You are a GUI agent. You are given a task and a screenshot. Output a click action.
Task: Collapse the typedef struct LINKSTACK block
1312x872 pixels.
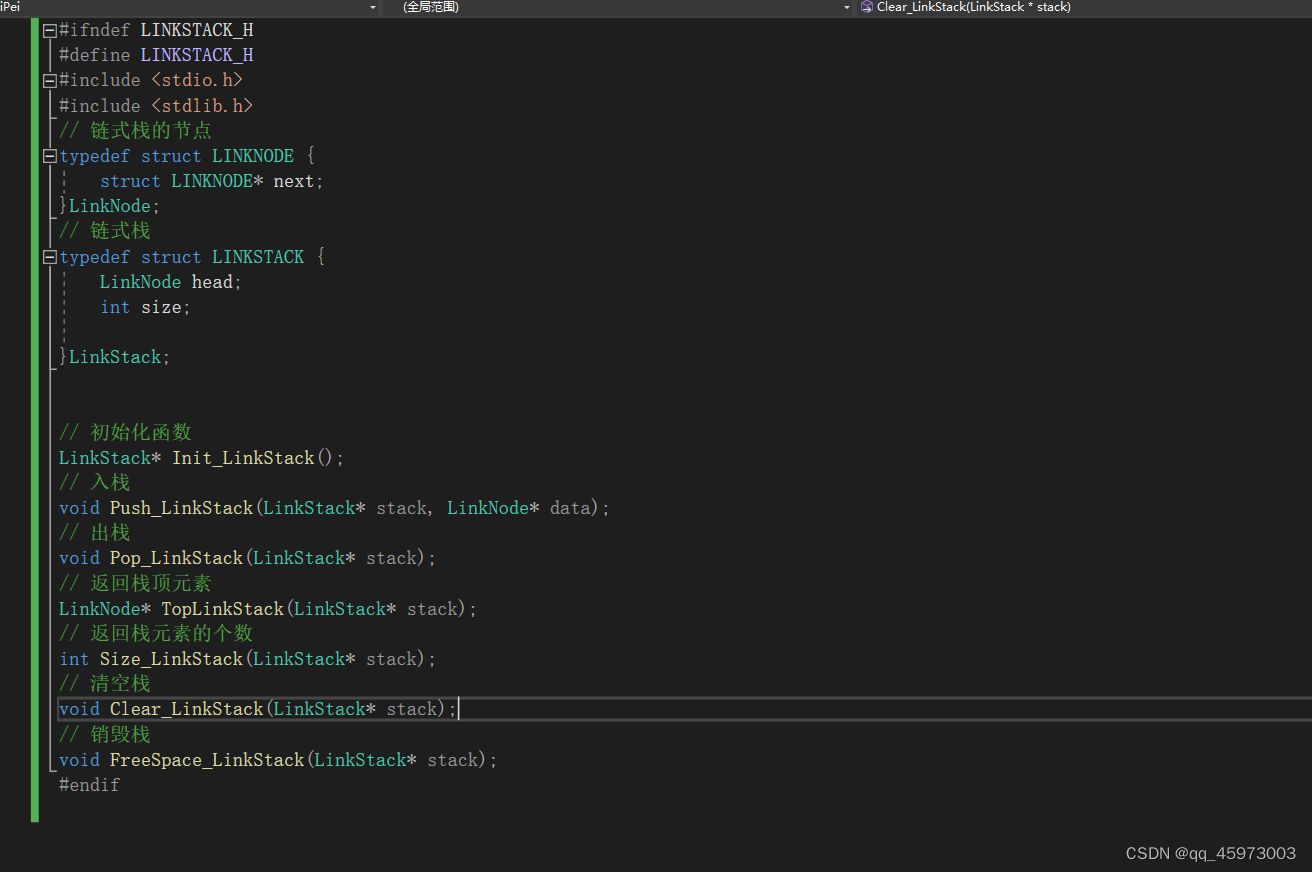[50, 258]
